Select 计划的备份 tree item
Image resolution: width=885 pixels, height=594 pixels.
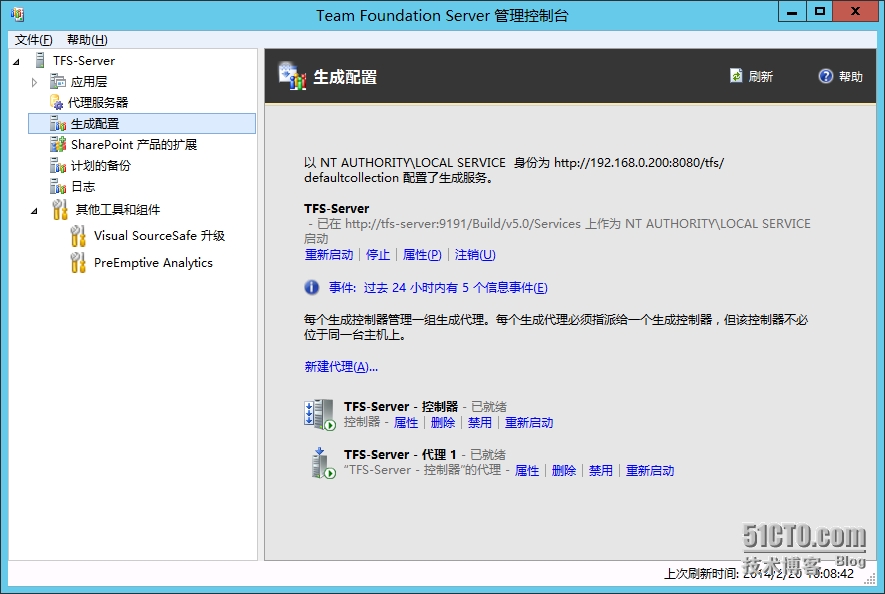click(100, 165)
